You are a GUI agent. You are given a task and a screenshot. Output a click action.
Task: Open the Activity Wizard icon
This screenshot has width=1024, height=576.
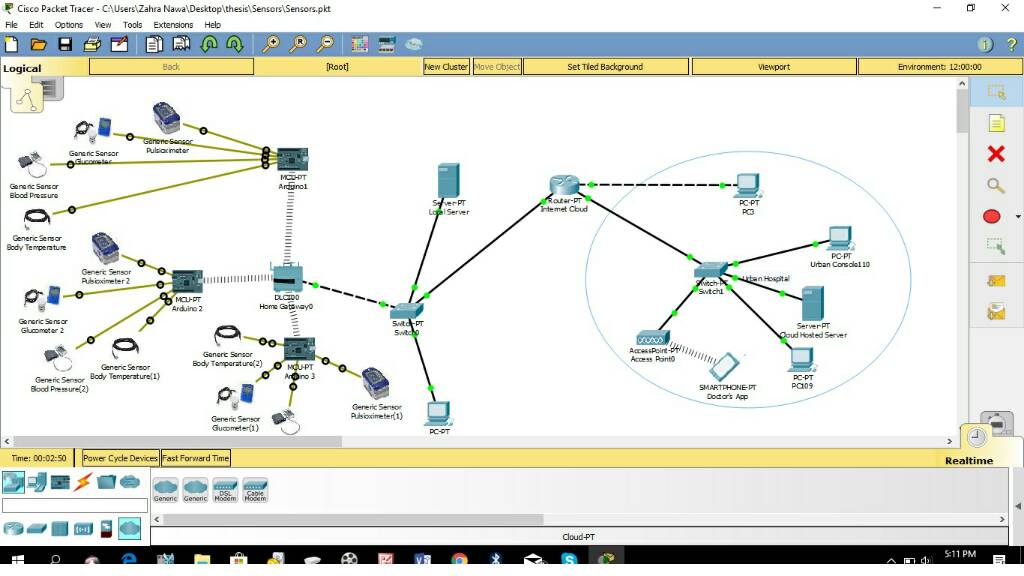pyautogui.click(x=120, y=44)
